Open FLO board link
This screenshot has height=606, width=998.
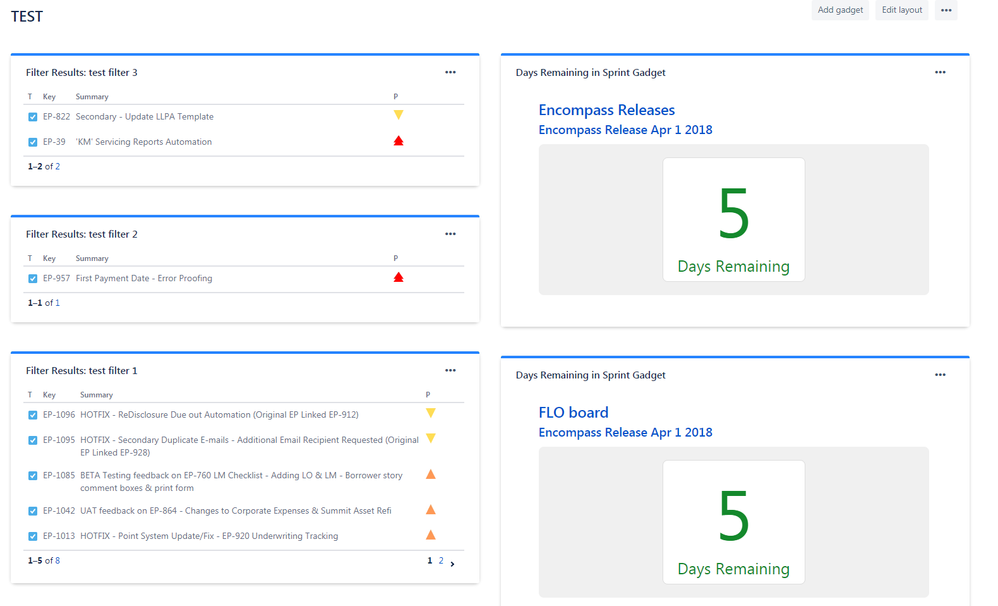pyautogui.click(x=573, y=412)
